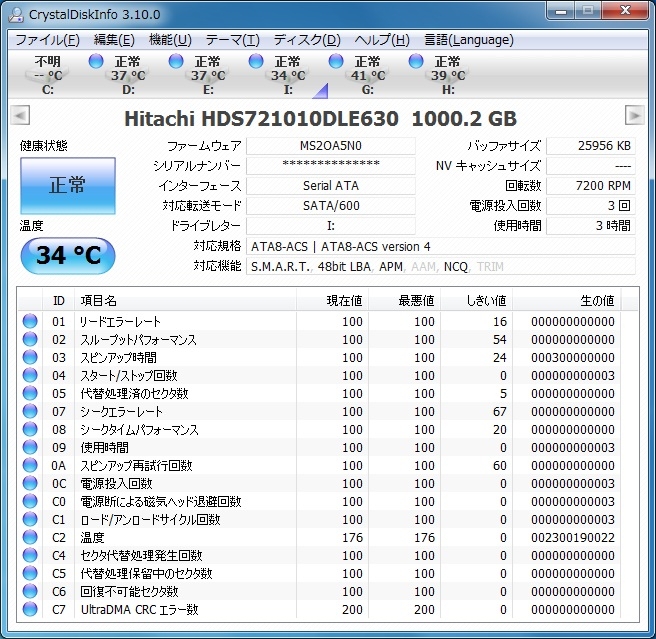Viewport: 656px width, 639px height.
Task: Click the CrystalDiskInfo app icon in title bar
Action: [14, 14]
